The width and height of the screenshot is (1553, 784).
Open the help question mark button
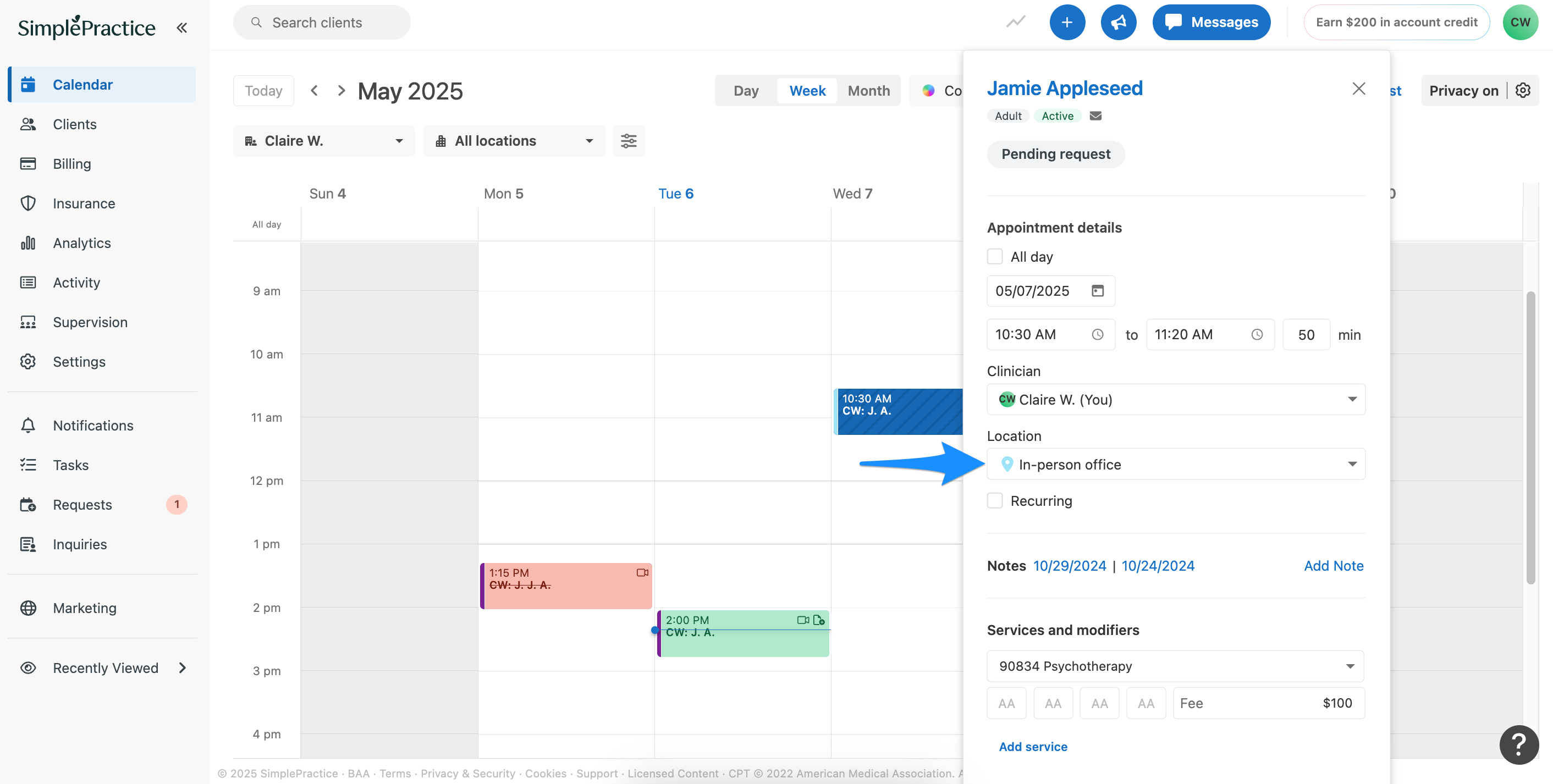[1519, 744]
